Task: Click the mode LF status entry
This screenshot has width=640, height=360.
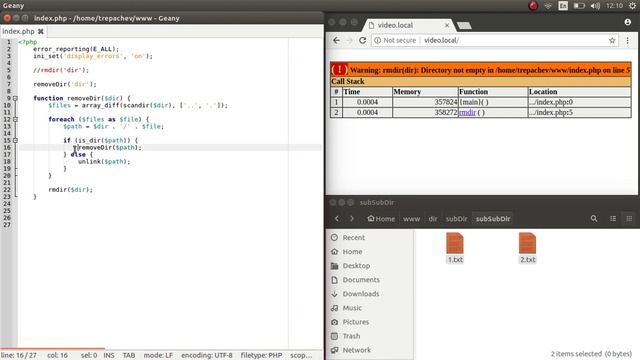Action: click(x=158, y=355)
